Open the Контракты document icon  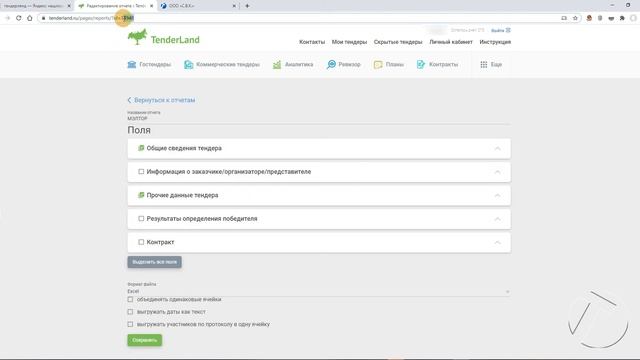[x=421, y=64]
